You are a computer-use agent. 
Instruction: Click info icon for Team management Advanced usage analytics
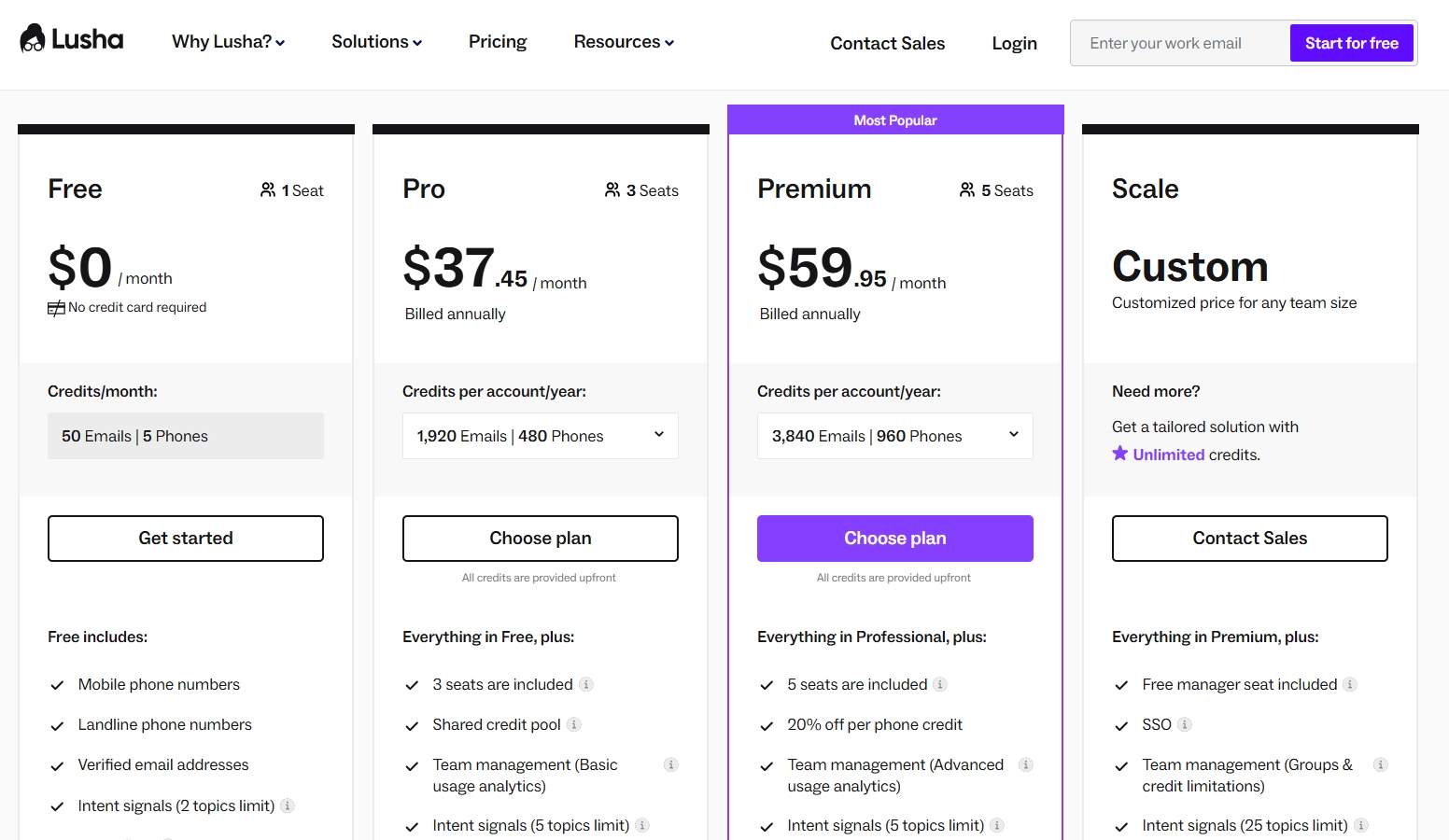[x=1025, y=764]
